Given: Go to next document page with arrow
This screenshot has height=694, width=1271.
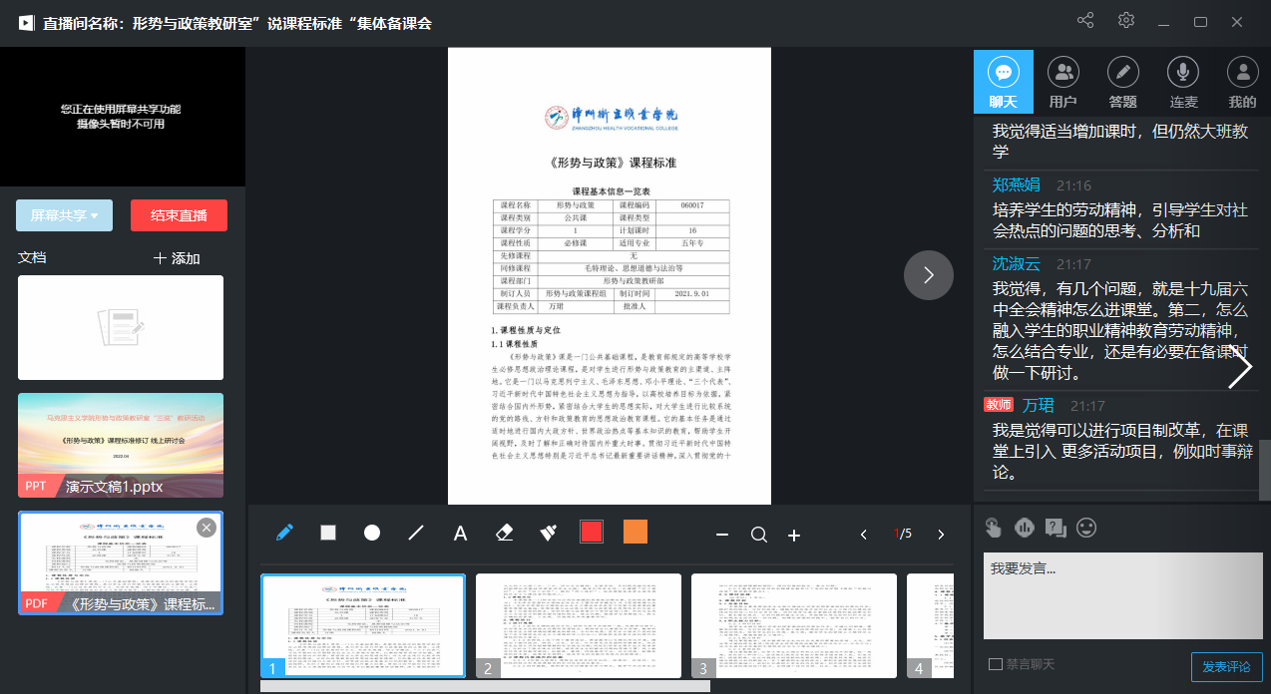Looking at the screenshot, I should tap(928, 275).
